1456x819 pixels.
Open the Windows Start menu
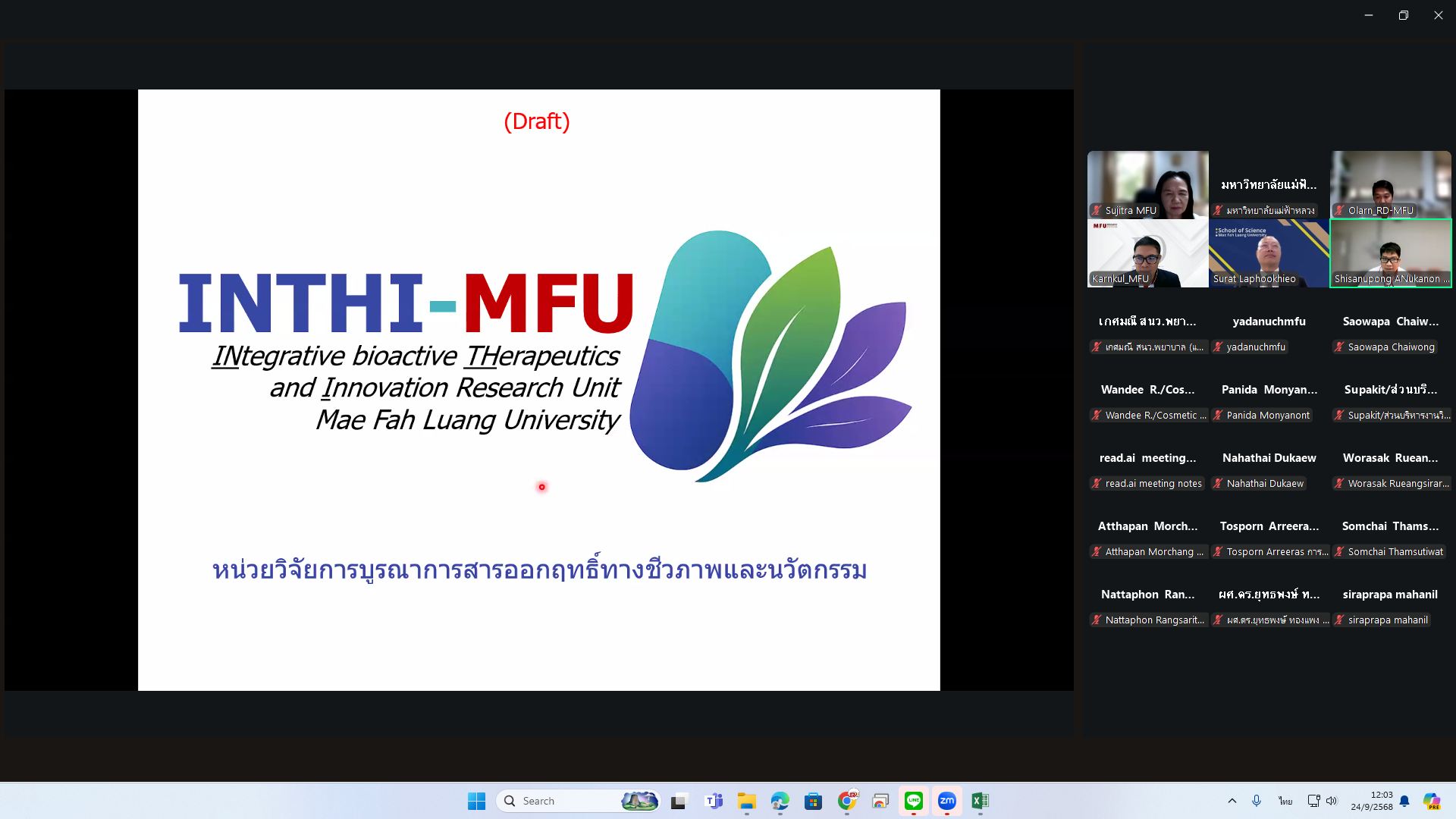pyautogui.click(x=476, y=801)
